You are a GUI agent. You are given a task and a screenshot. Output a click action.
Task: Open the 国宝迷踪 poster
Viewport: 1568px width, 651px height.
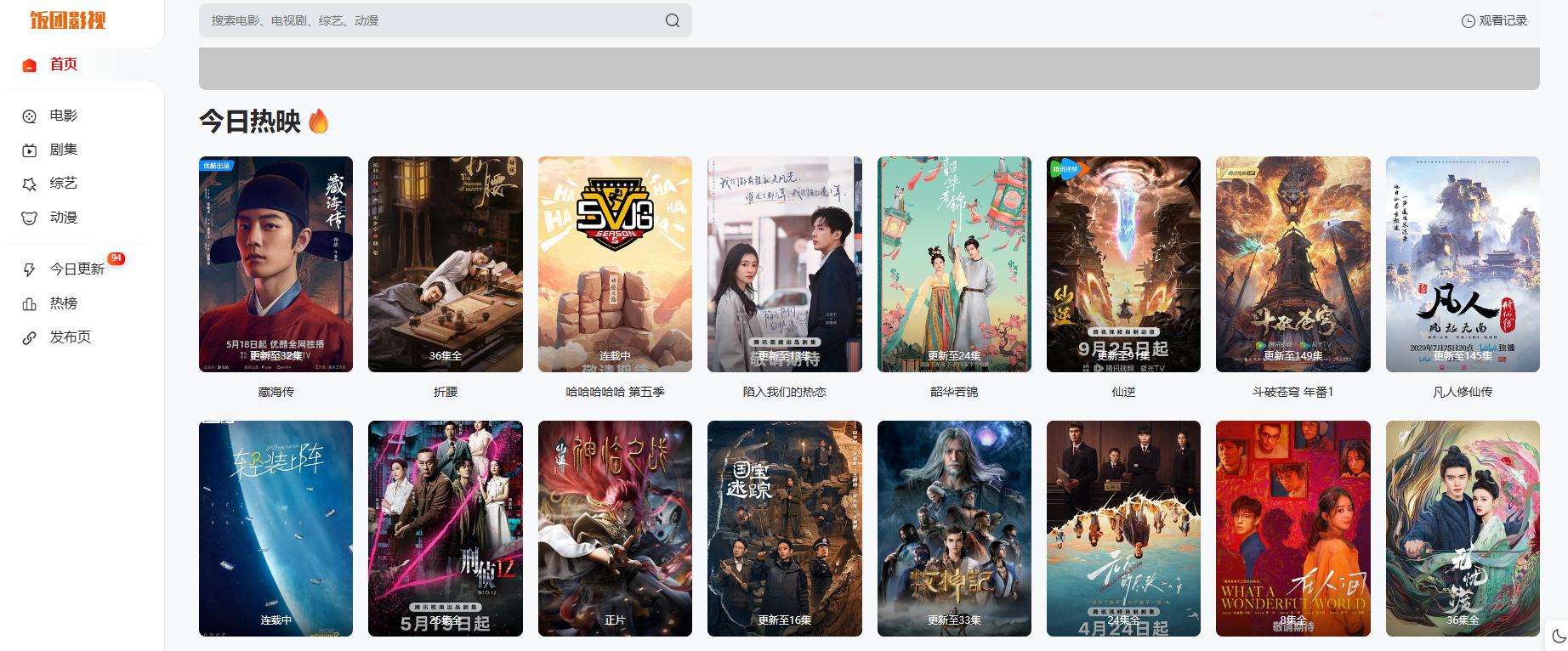coord(785,529)
